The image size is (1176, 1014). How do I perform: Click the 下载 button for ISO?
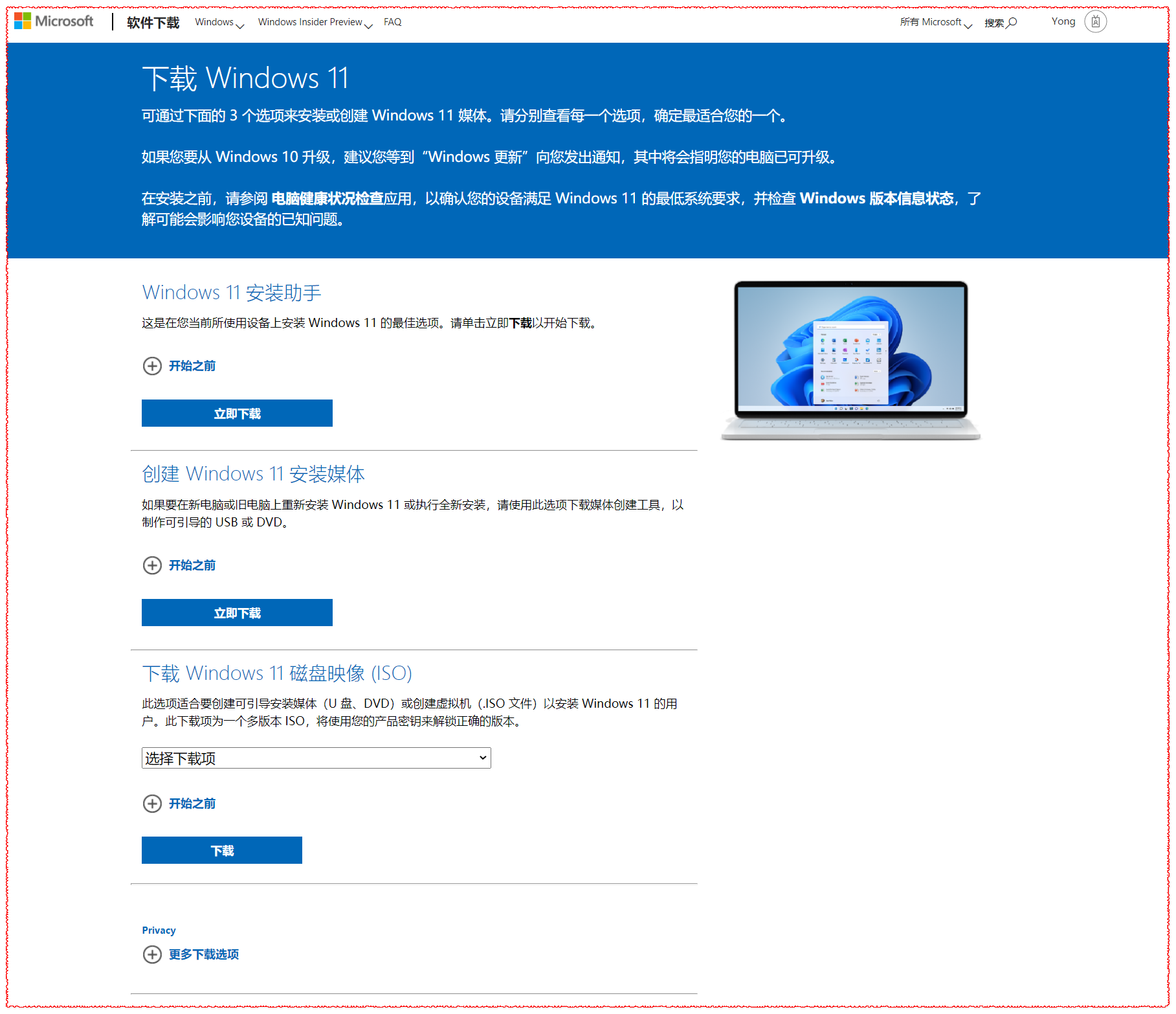click(222, 850)
